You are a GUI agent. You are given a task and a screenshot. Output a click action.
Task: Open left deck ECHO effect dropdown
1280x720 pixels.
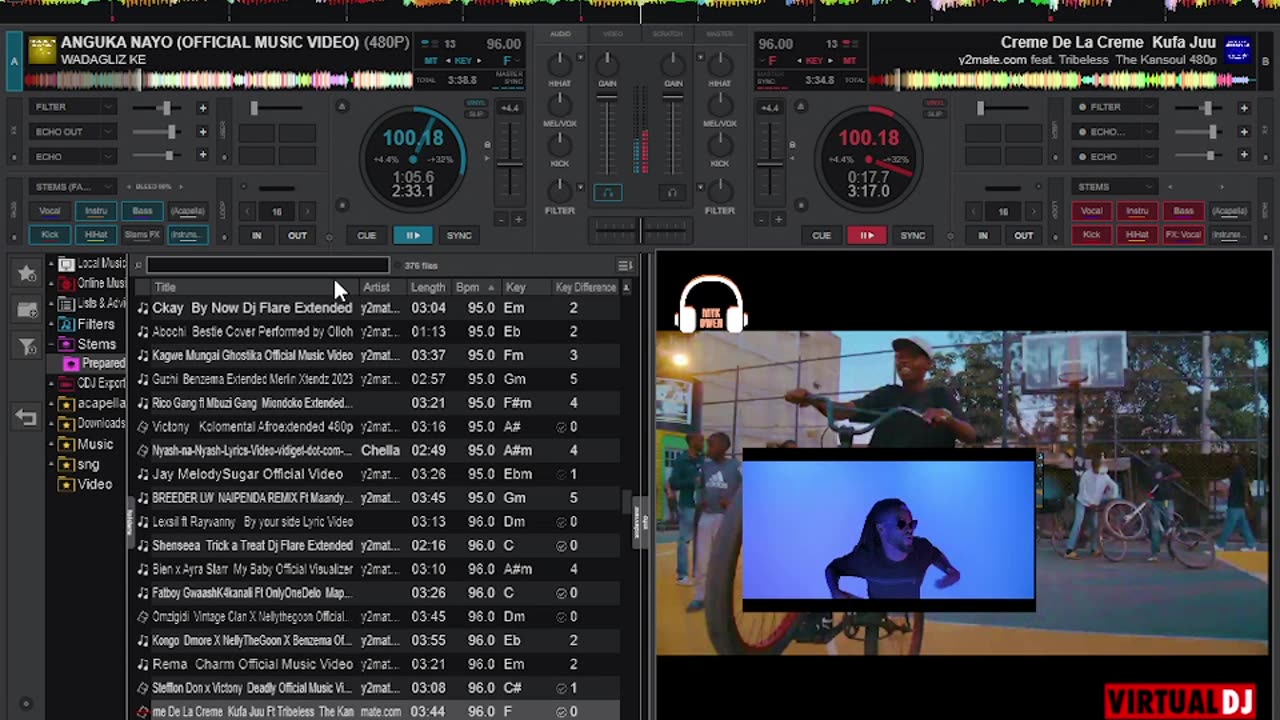point(109,156)
